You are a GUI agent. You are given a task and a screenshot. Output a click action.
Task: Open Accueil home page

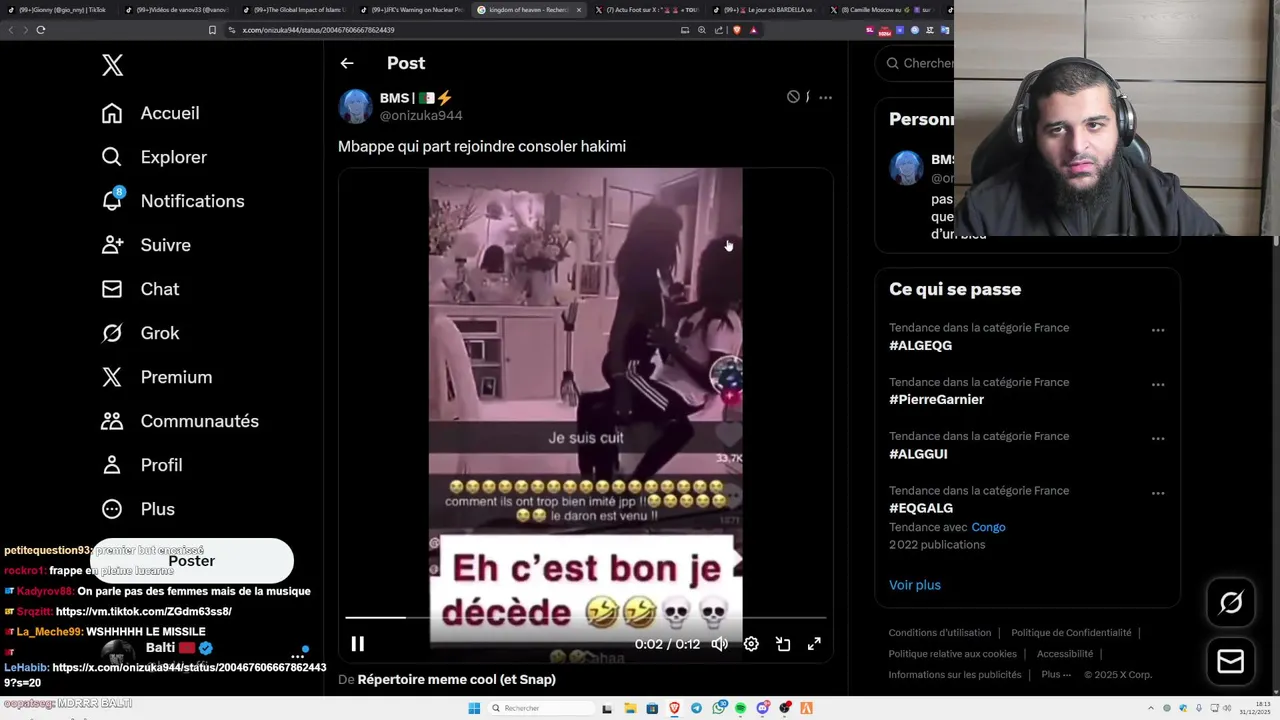pyautogui.click(x=150, y=113)
